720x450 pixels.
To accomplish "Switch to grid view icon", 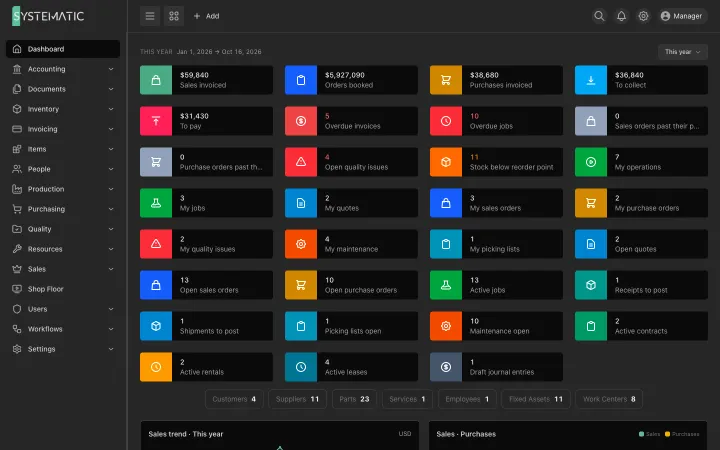I will (x=174, y=16).
